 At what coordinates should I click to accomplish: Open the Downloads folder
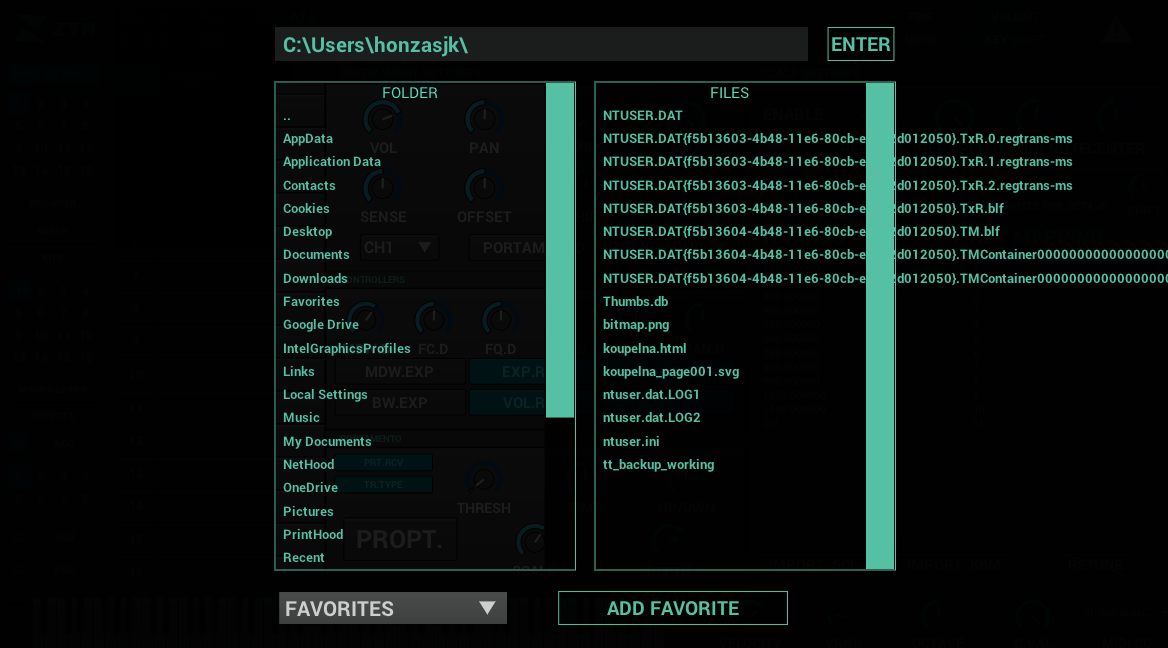click(x=314, y=278)
